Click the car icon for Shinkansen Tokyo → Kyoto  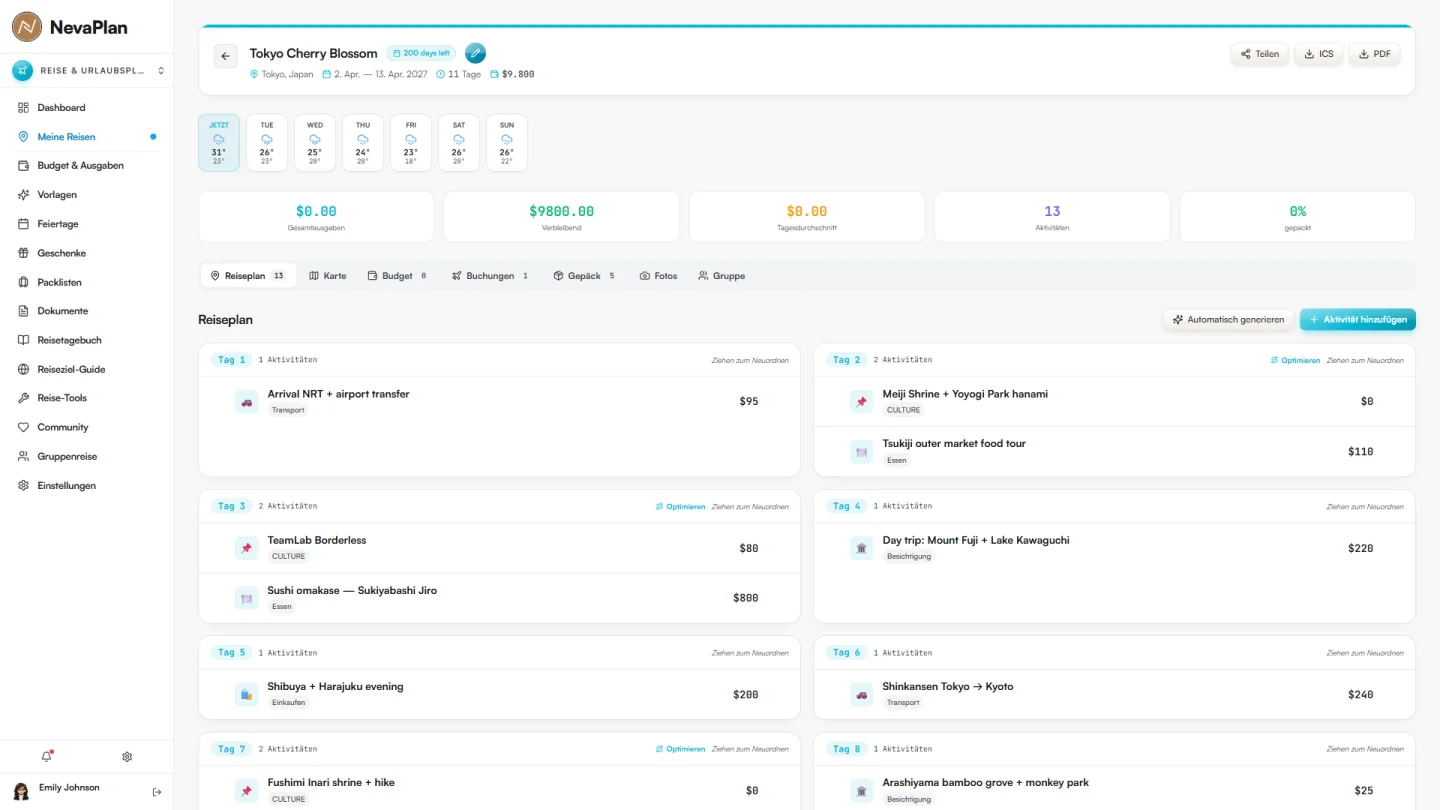tap(861, 694)
